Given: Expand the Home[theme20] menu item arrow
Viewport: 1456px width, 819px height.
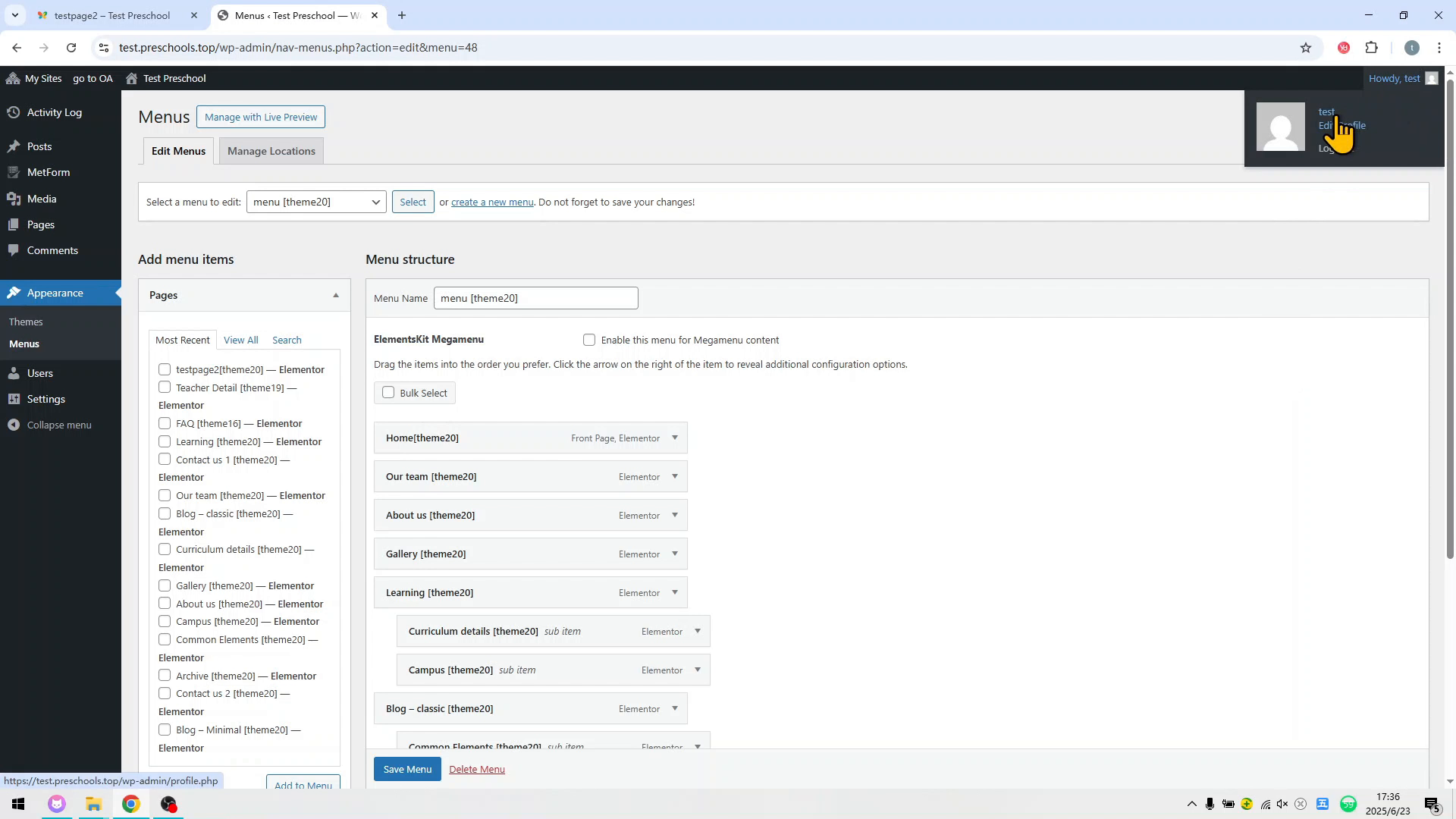Looking at the screenshot, I should [674, 438].
